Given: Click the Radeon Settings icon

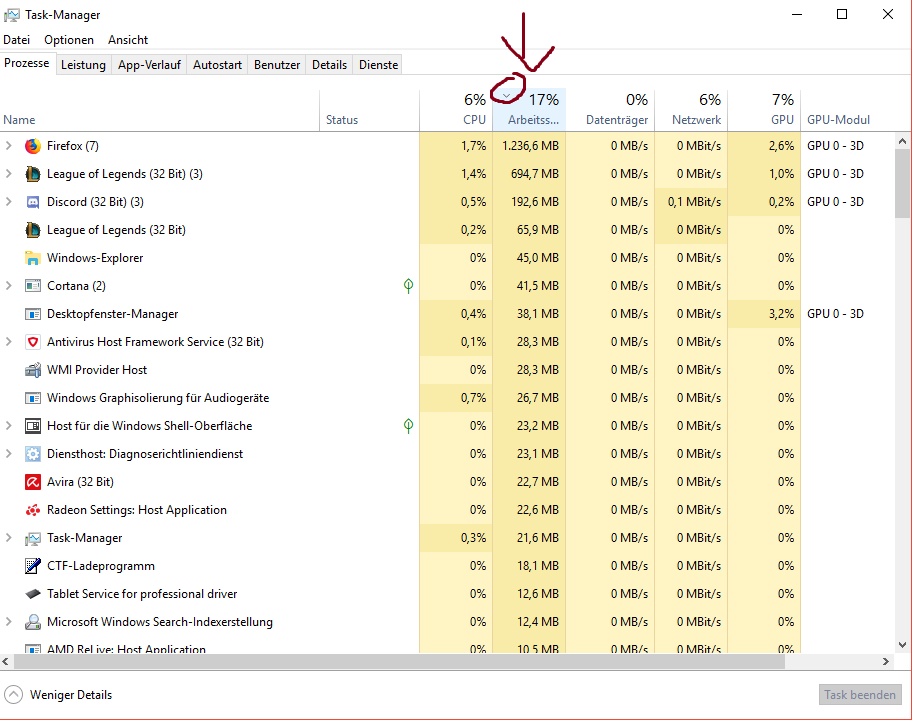Looking at the screenshot, I should (x=33, y=510).
